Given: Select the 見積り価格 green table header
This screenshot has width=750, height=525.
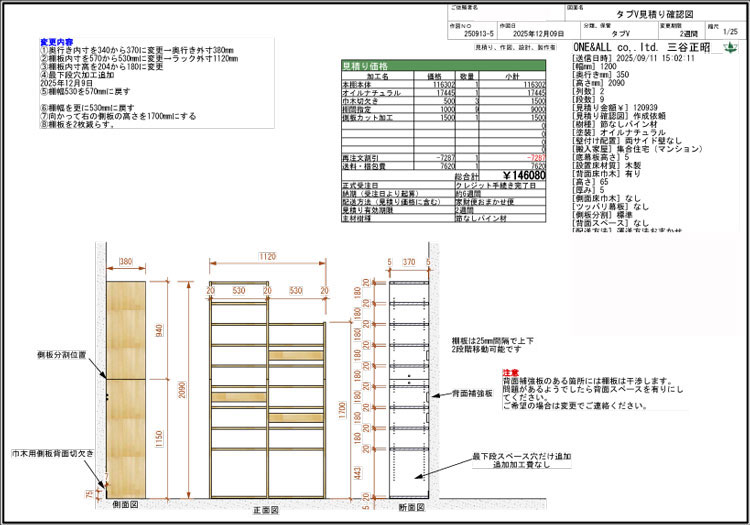Looking at the screenshot, I should (364, 65).
